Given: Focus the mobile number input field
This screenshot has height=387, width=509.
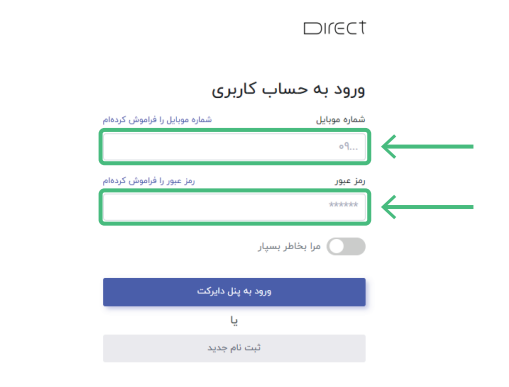Looking at the screenshot, I should coord(234,147).
